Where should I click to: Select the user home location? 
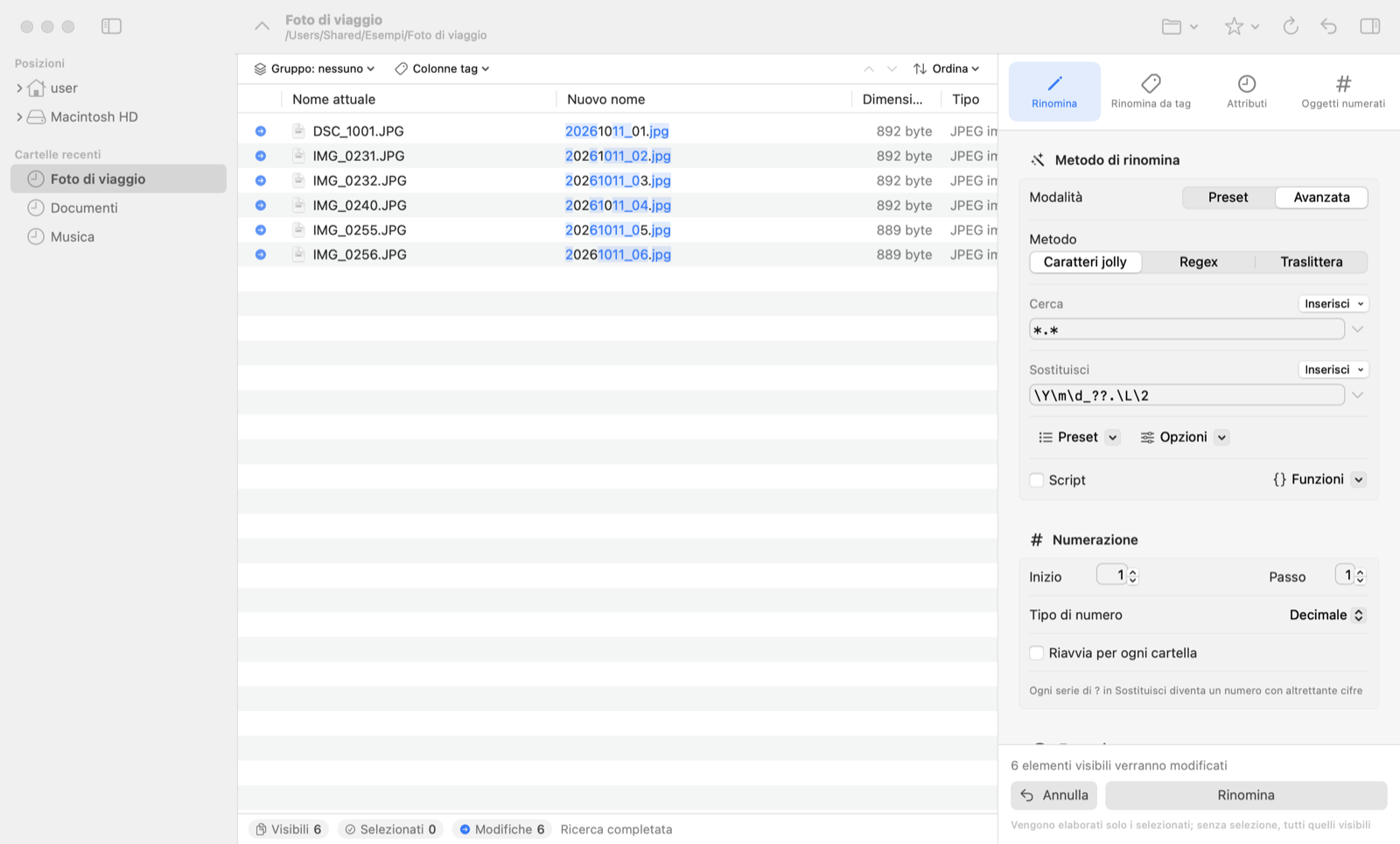tap(64, 88)
